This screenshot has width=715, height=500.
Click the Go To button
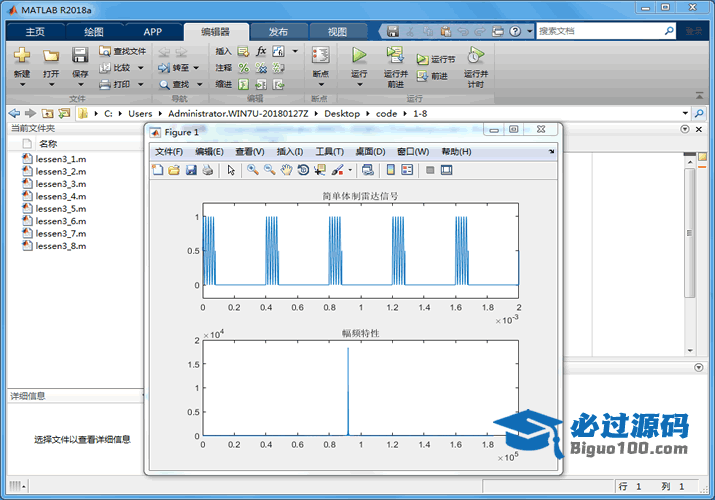174,68
